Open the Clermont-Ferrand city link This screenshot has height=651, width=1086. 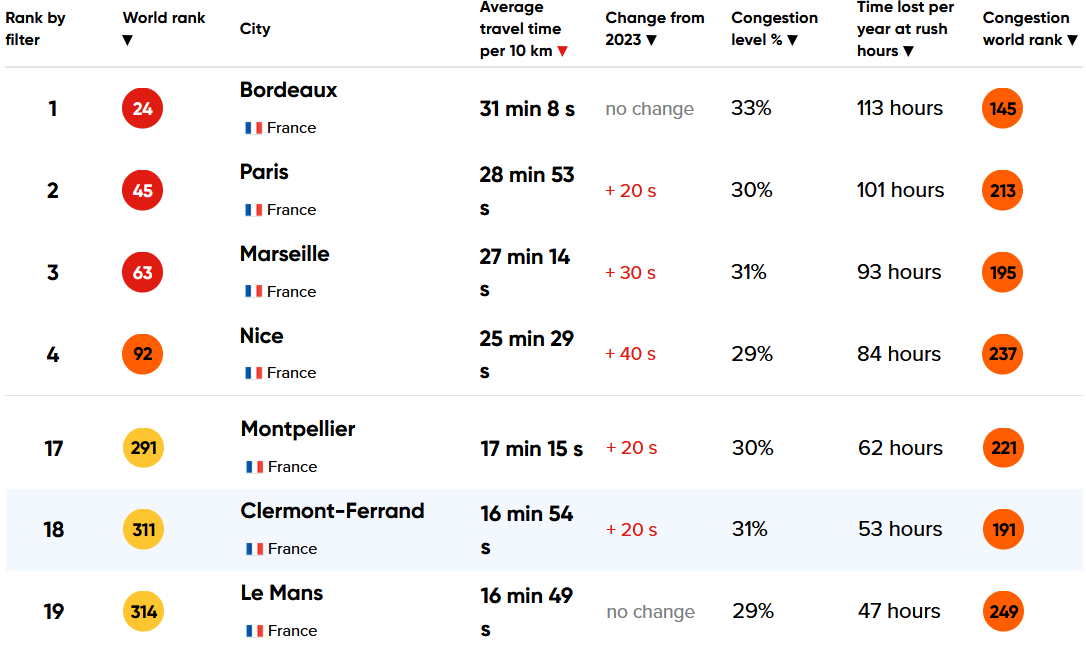pos(332,511)
